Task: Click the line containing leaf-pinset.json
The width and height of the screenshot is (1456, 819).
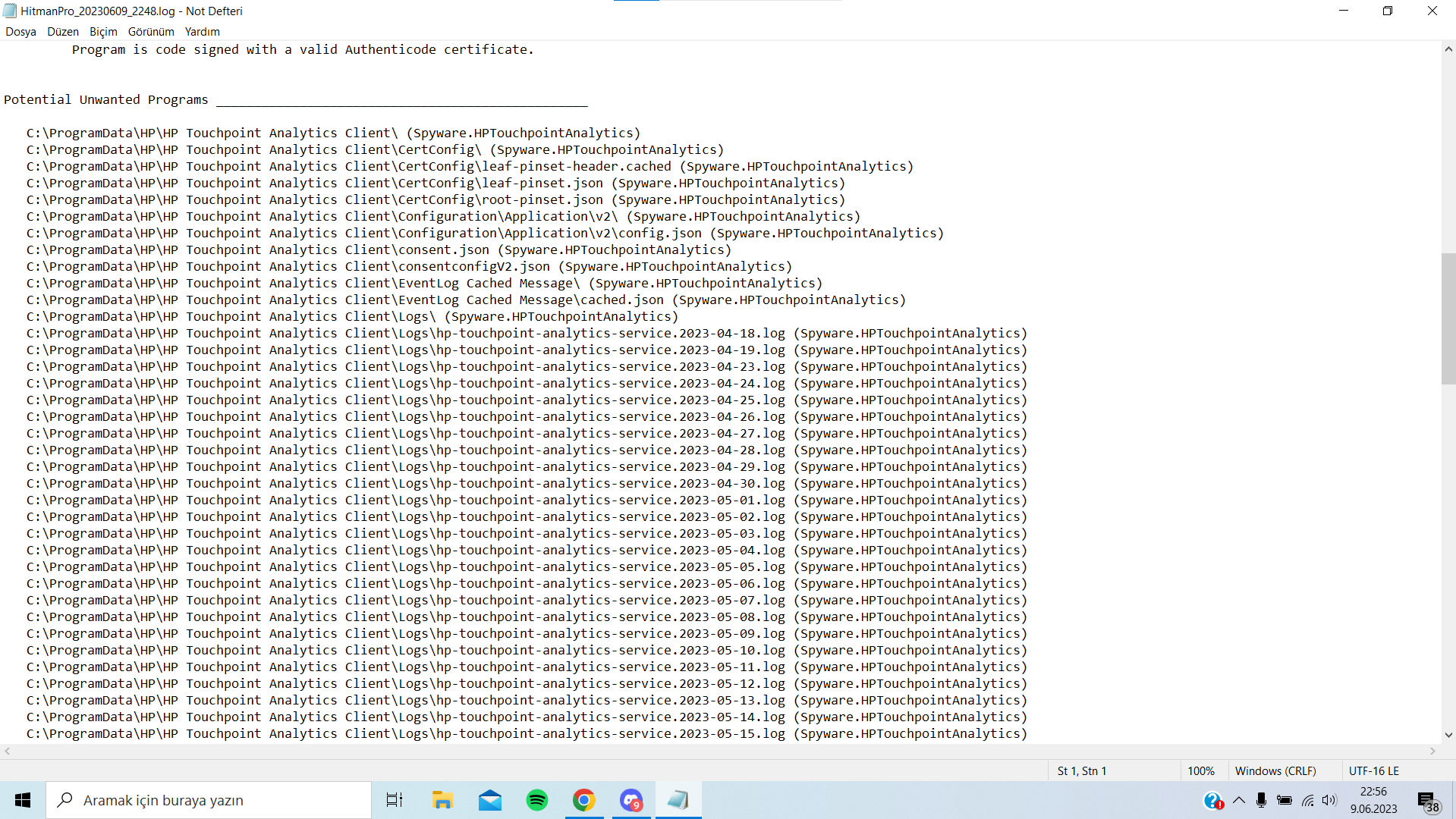Action: pos(436,183)
